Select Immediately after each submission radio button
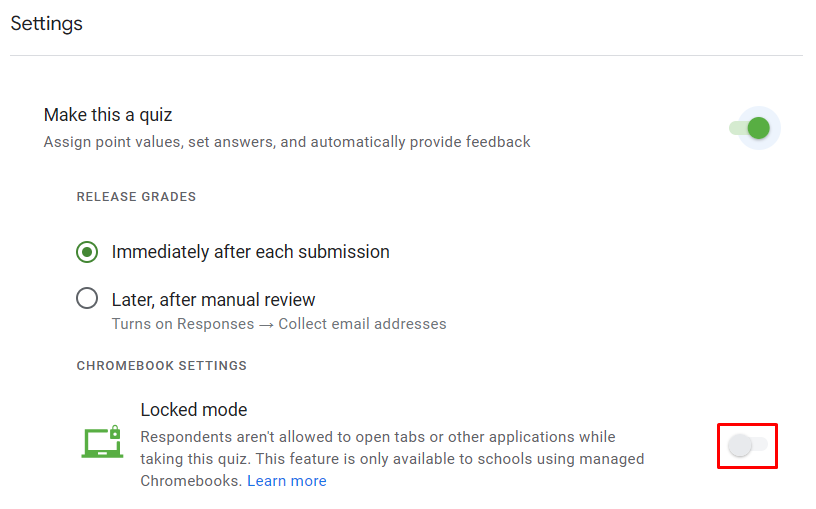The image size is (816, 509). click(x=87, y=252)
